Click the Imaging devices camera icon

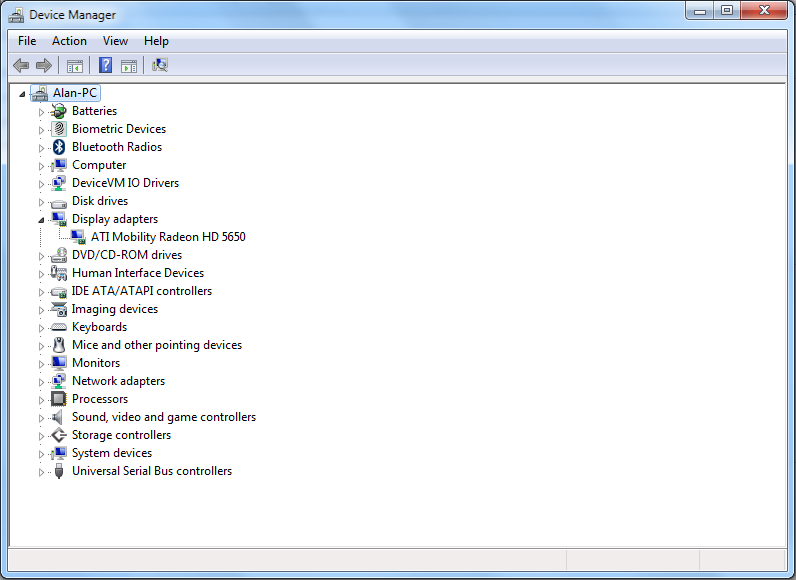pos(59,309)
